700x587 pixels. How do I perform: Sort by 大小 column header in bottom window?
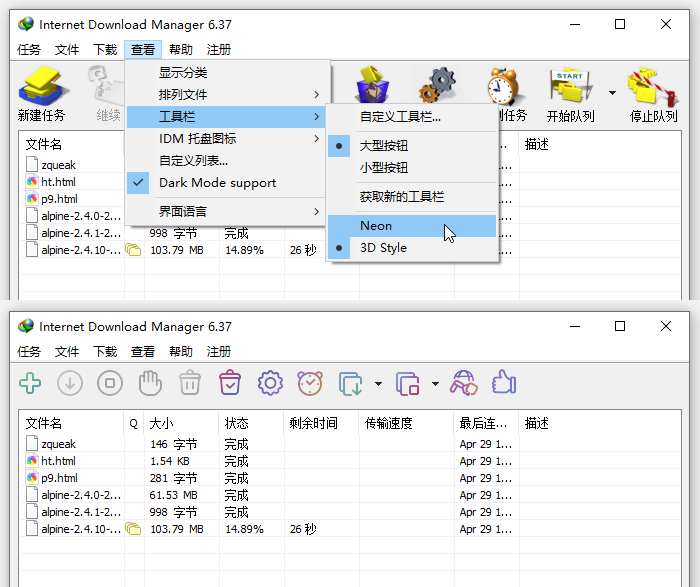(x=181, y=423)
